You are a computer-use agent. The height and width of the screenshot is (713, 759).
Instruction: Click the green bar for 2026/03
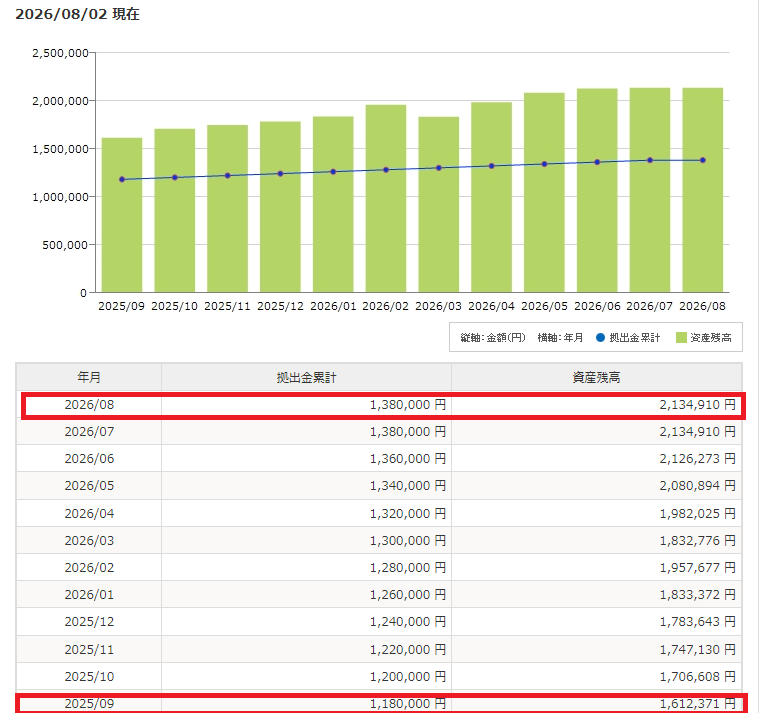coord(439,204)
